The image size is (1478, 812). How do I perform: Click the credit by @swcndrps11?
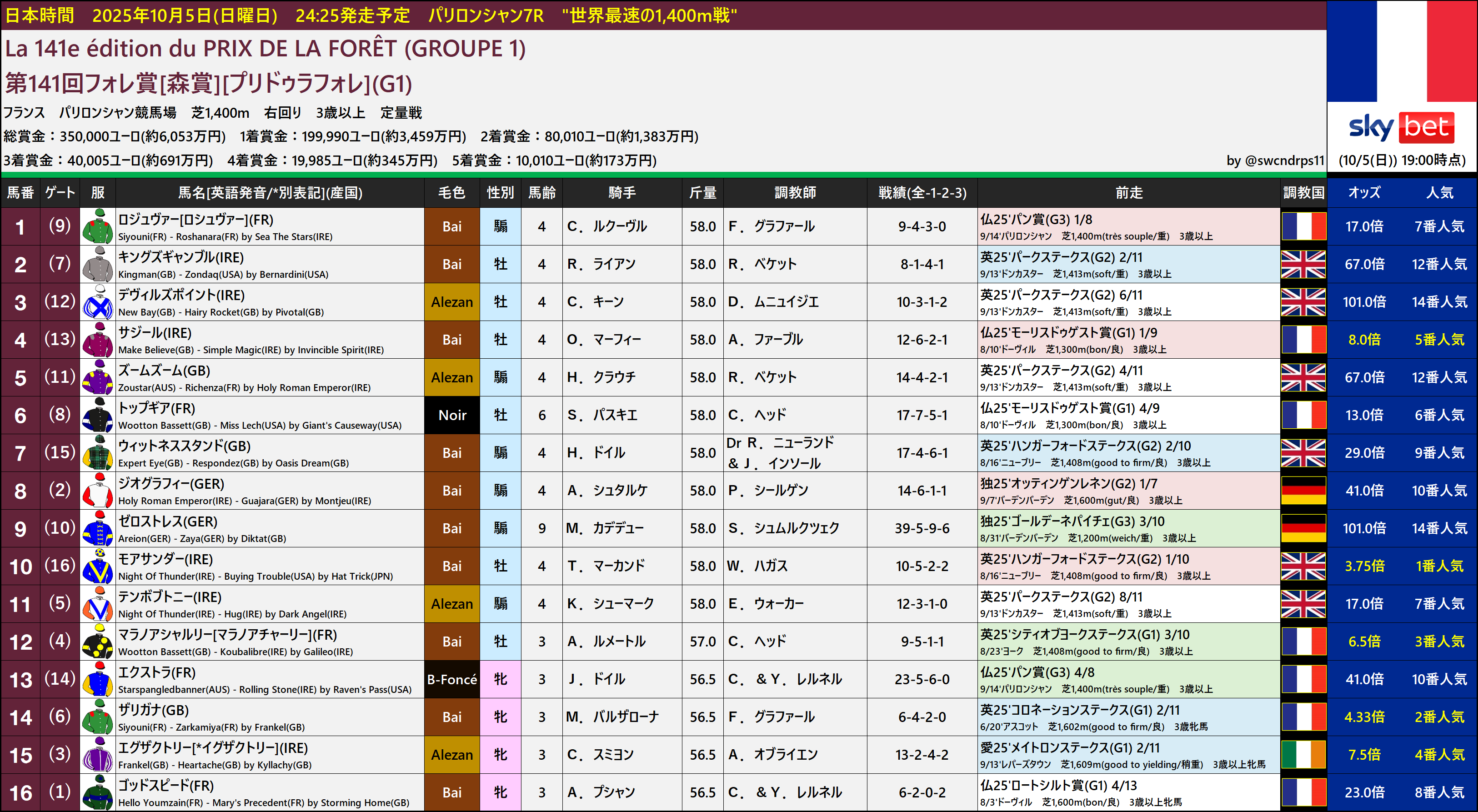pos(1275,160)
